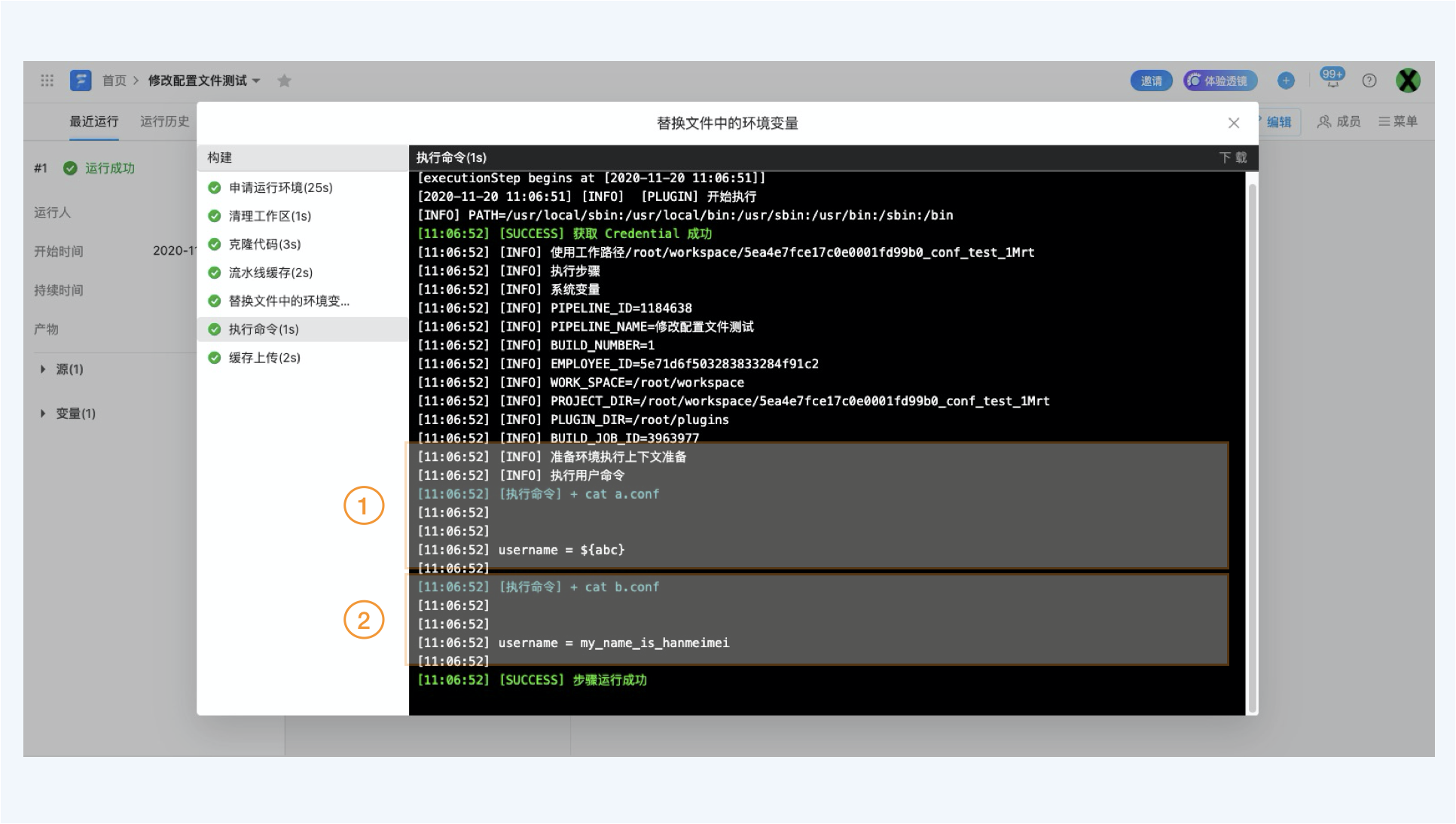Select step 清理工作区(1s)

point(302,216)
